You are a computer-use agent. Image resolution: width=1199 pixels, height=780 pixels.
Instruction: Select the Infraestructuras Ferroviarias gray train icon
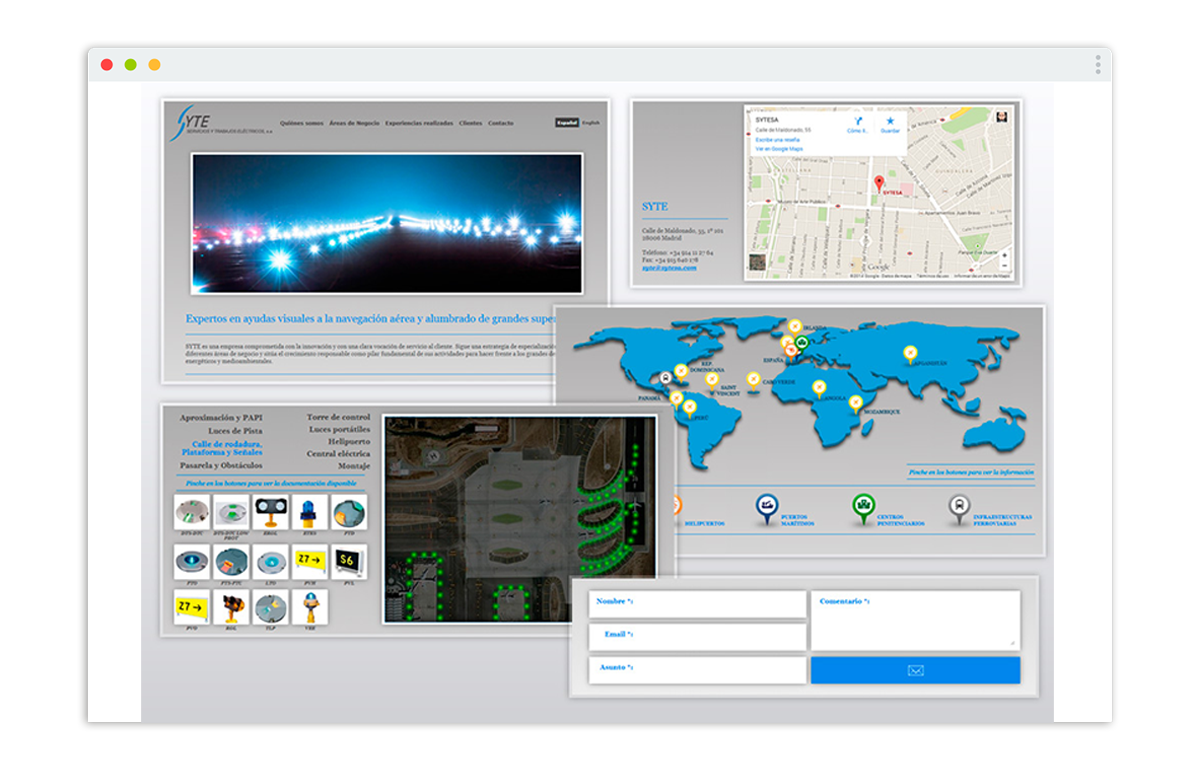pos(958,508)
